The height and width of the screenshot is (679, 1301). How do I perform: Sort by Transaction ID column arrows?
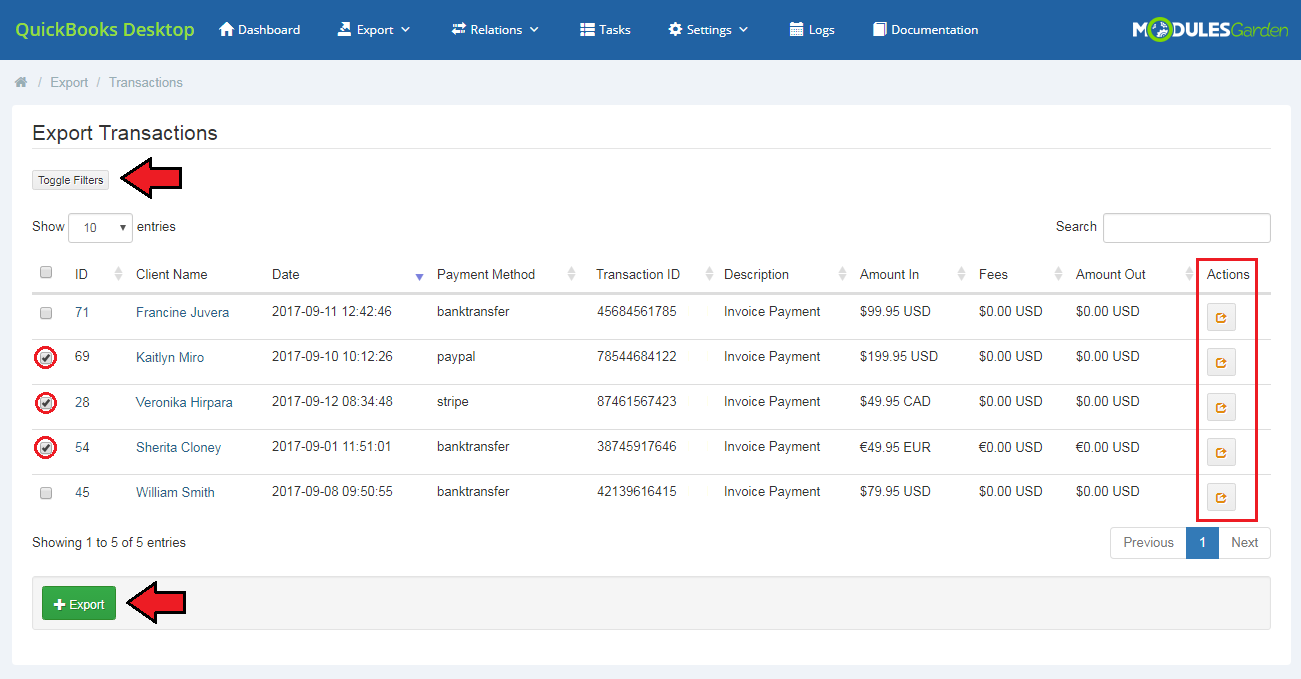click(x=709, y=274)
